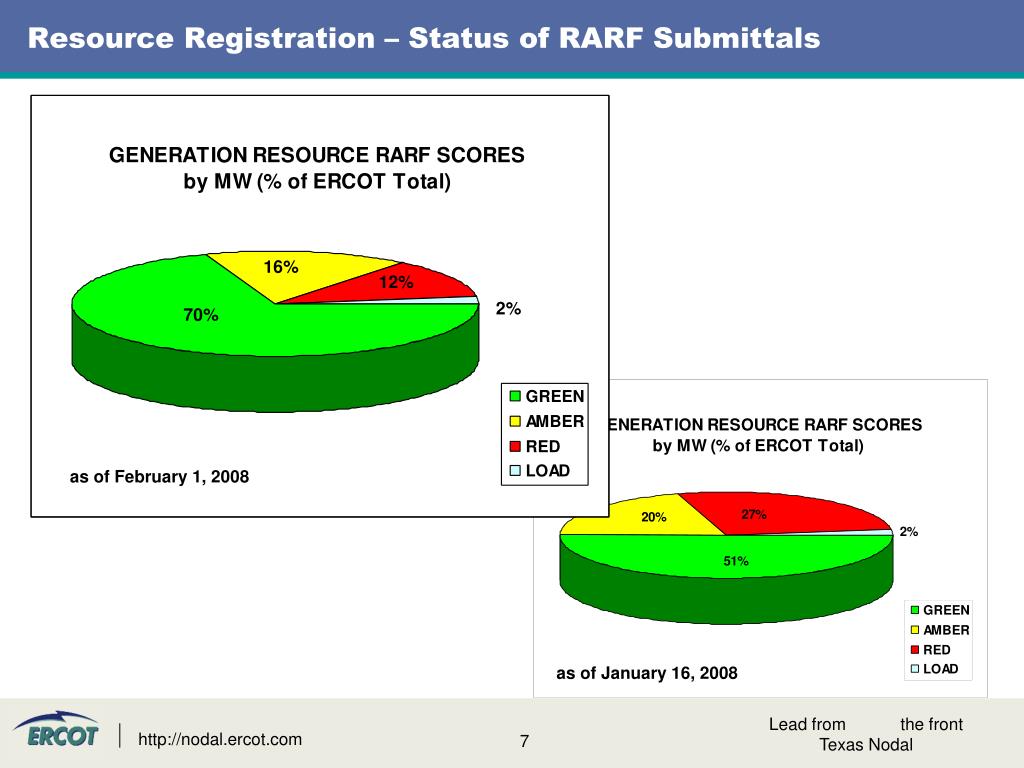Select the 51% label on January pie

click(736, 561)
